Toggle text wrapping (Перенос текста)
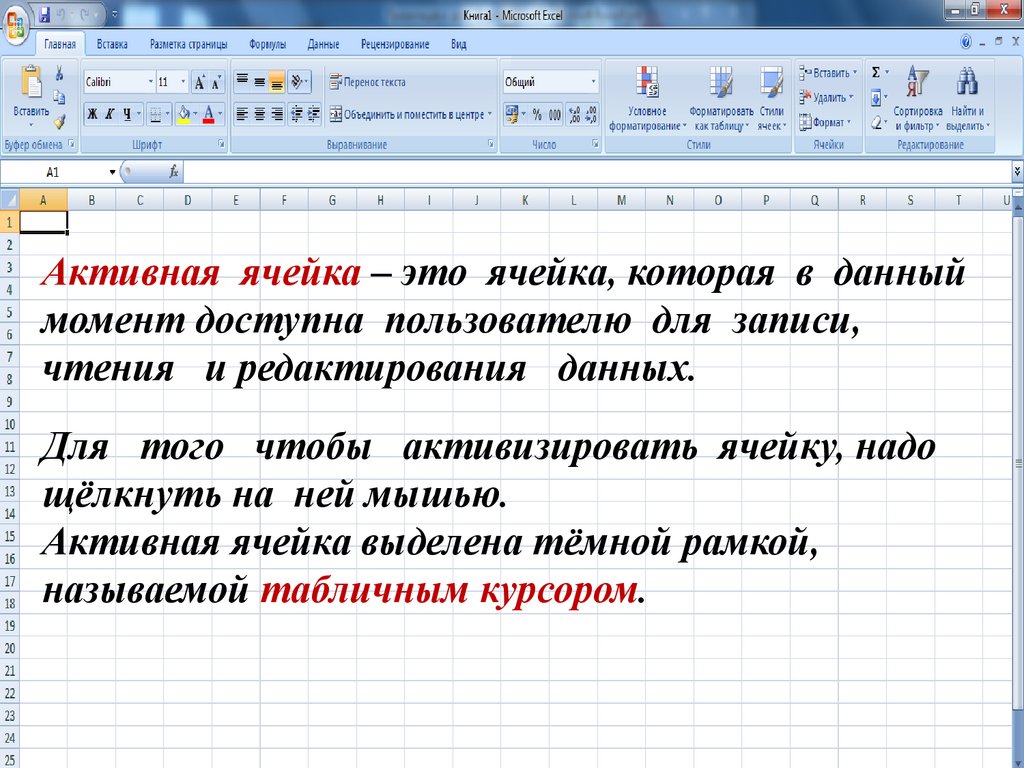Screen dimensions: 1024x768 click(368, 82)
